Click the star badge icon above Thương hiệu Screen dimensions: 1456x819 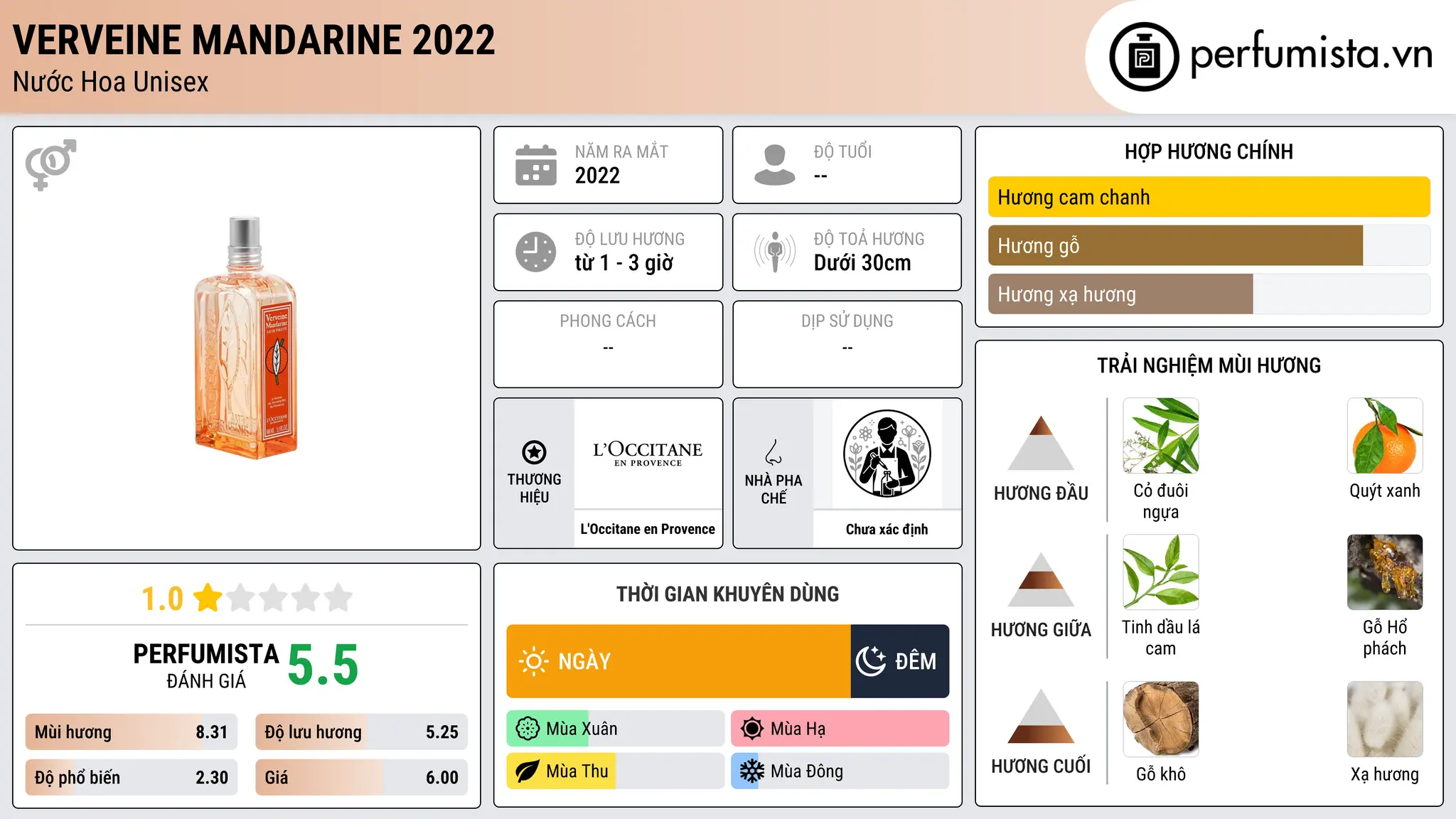pos(534,451)
